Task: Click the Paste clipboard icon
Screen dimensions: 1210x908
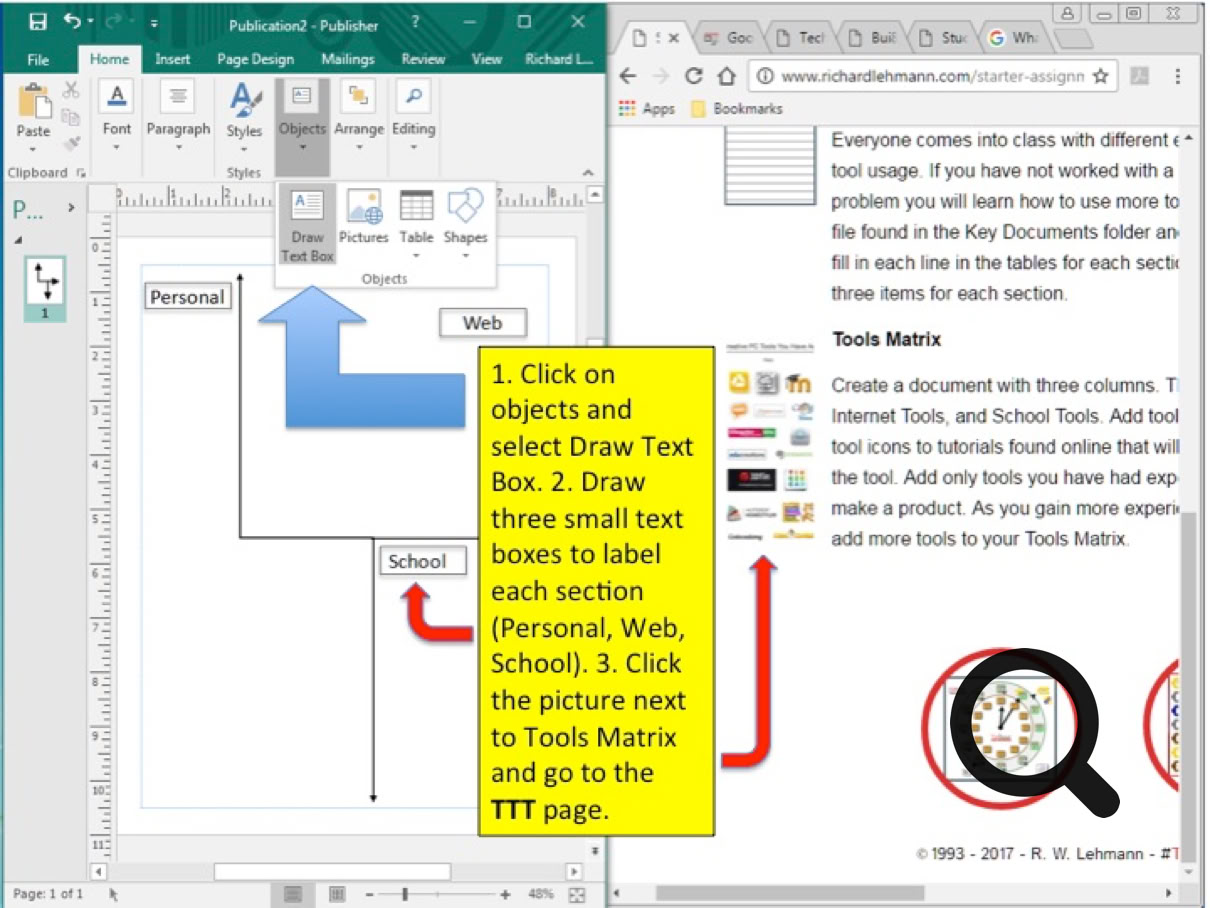Action: [33, 102]
